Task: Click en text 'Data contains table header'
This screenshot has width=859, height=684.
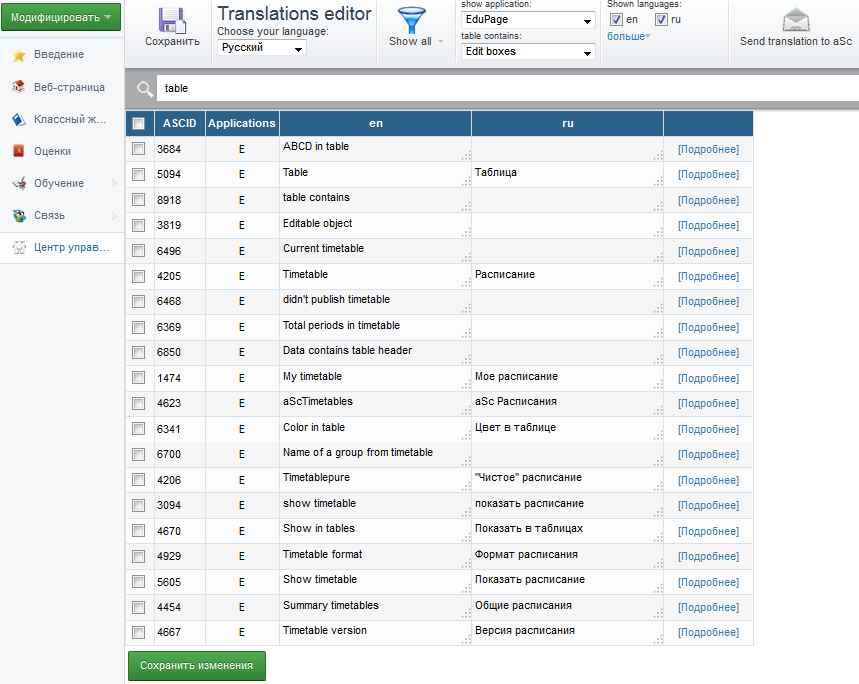Action: pyautogui.click(x=347, y=350)
